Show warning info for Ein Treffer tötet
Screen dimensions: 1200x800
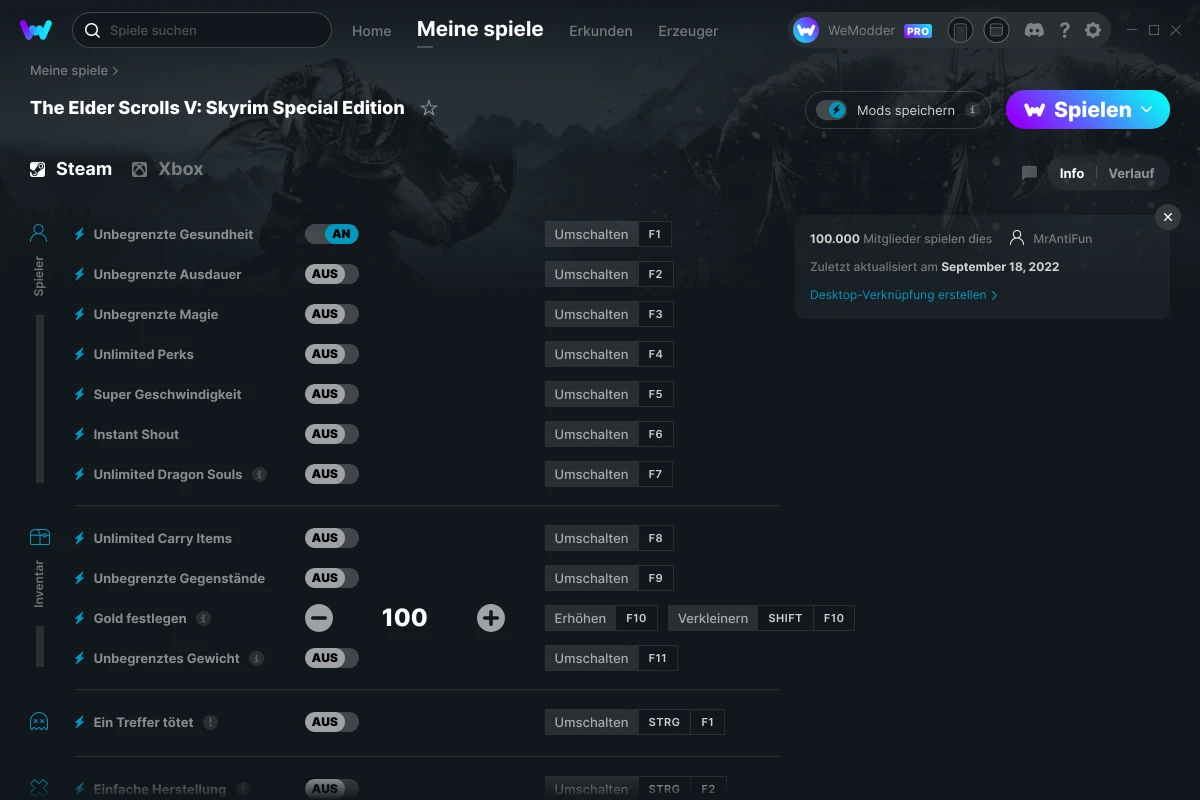coord(210,722)
